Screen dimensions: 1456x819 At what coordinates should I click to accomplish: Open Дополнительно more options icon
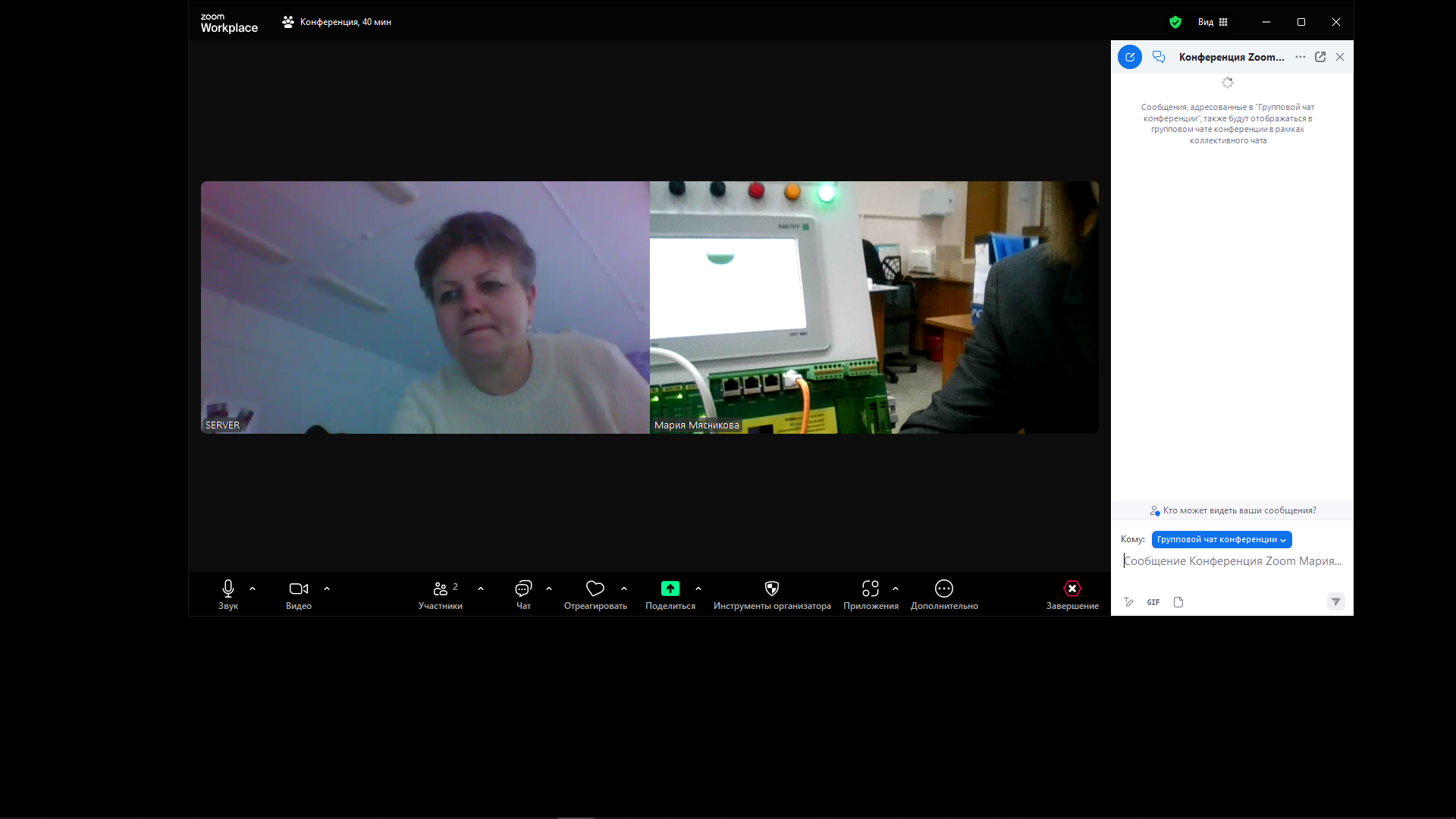(x=944, y=588)
